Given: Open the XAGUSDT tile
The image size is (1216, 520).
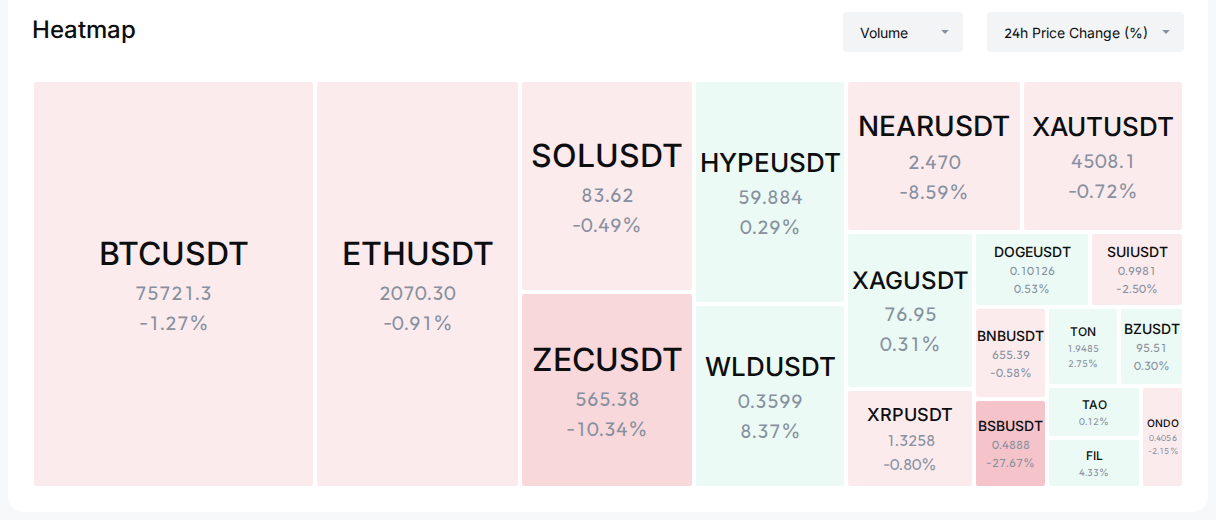Looking at the screenshot, I should coord(910,311).
